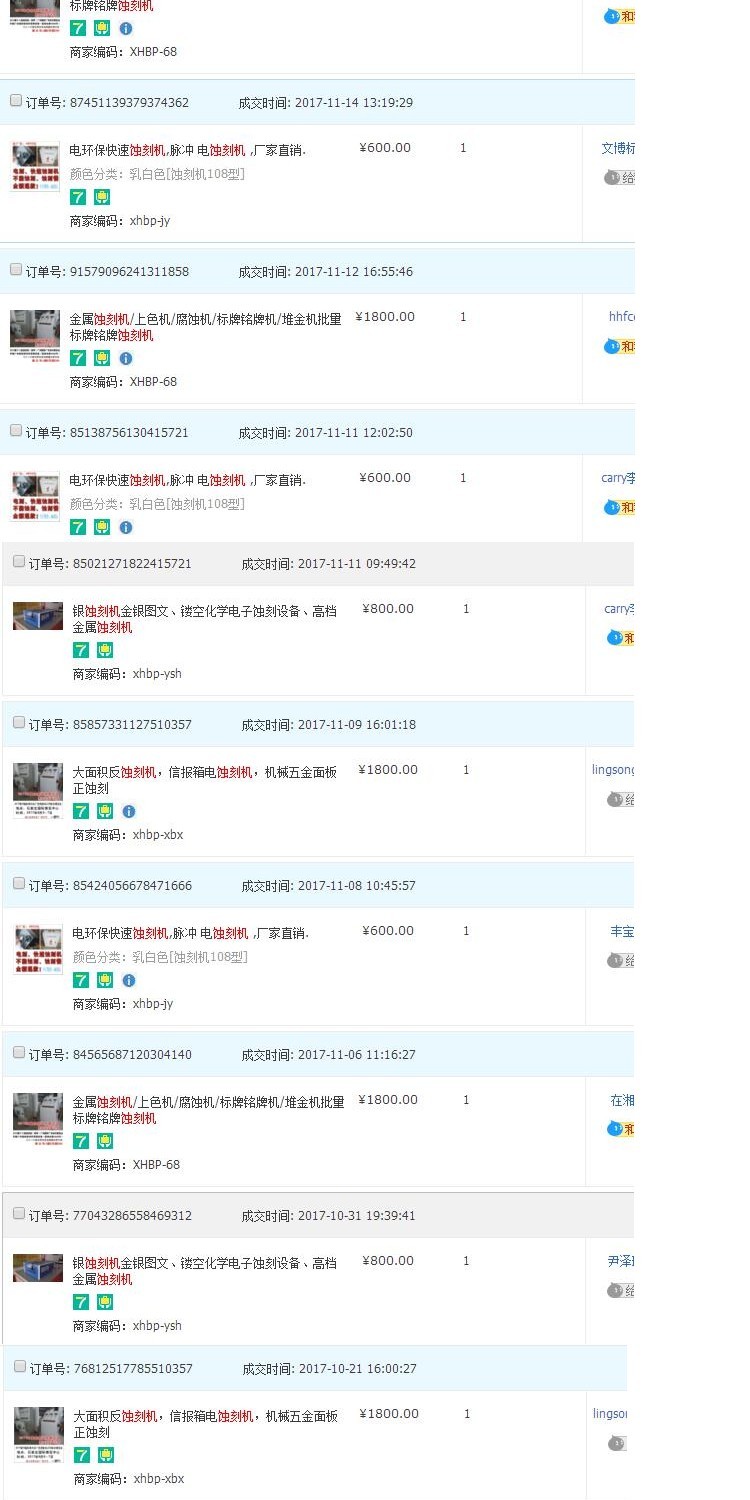Open buyer carry李 link in order 85138756130415721
The height and width of the screenshot is (1500, 750).
[617, 478]
